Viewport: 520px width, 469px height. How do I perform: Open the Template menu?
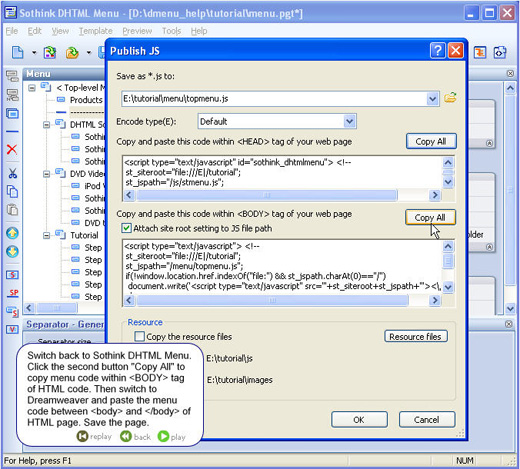point(96,31)
